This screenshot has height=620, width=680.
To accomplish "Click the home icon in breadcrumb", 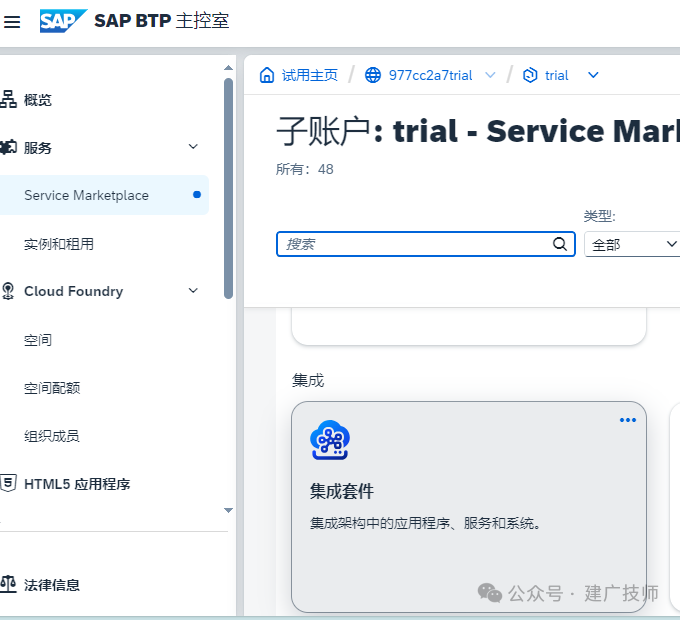I will pyautogui.click(x=267, y=75).
